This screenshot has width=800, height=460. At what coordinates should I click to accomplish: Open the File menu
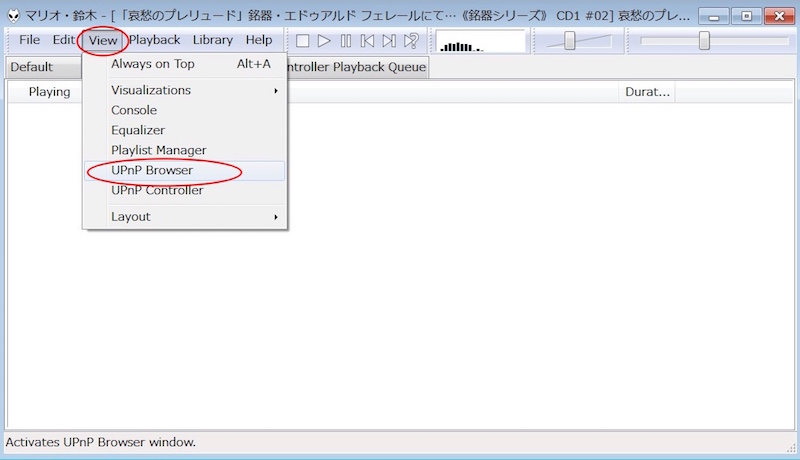(x=29, y=40)
